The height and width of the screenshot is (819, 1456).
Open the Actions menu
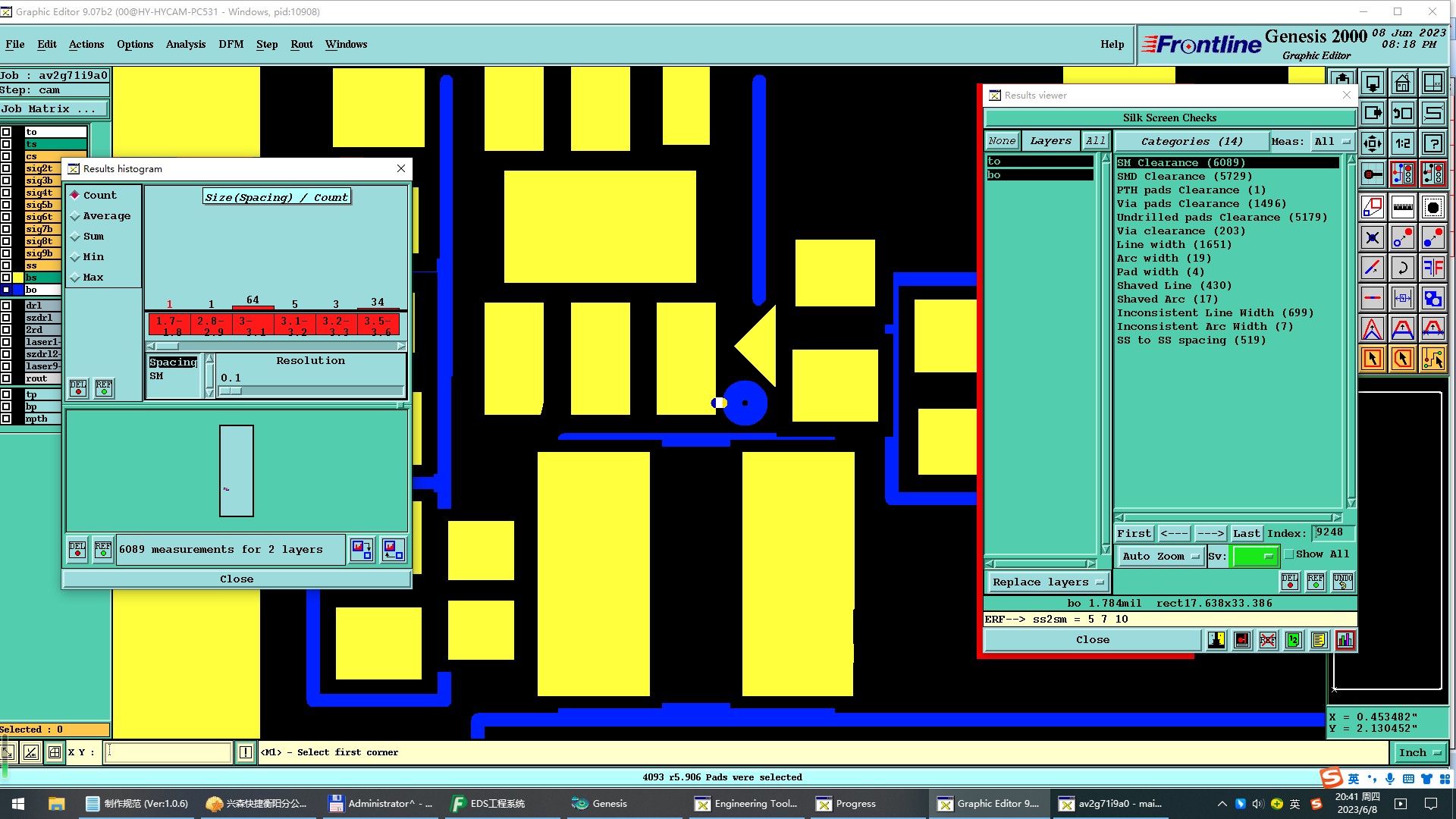click(x=86, y=44)
